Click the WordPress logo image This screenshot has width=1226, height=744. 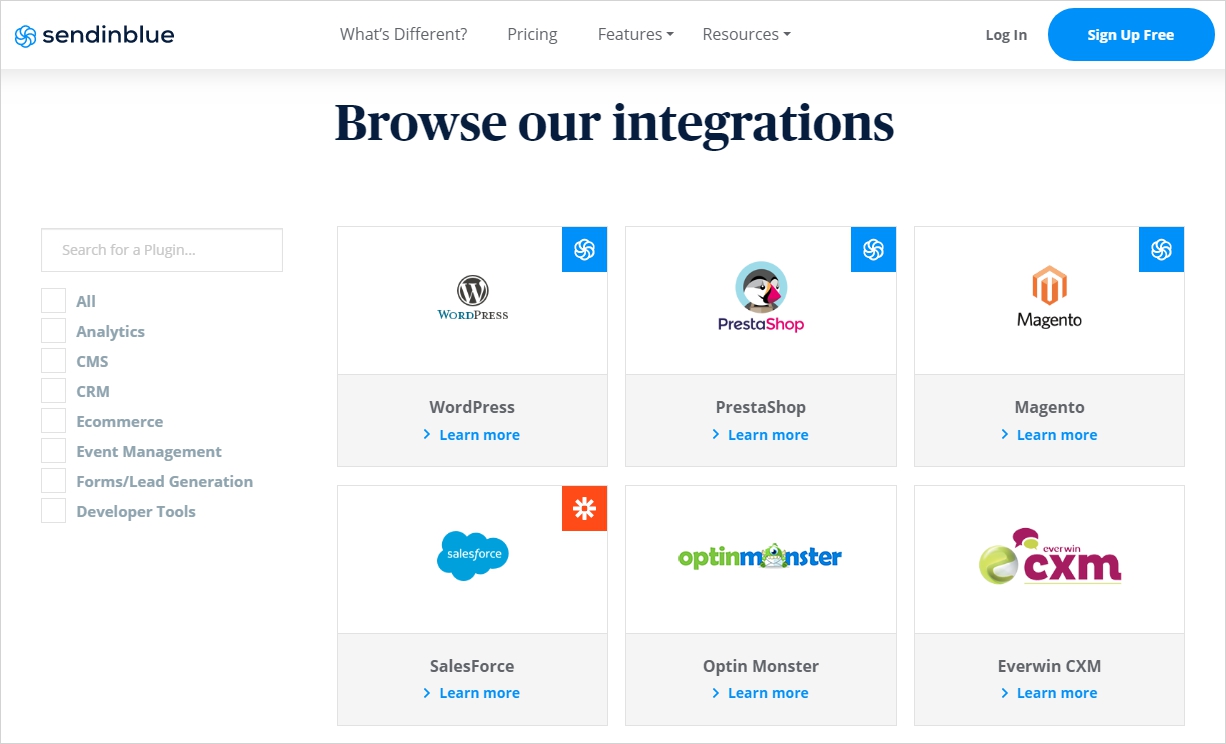(x=472, y=298)
